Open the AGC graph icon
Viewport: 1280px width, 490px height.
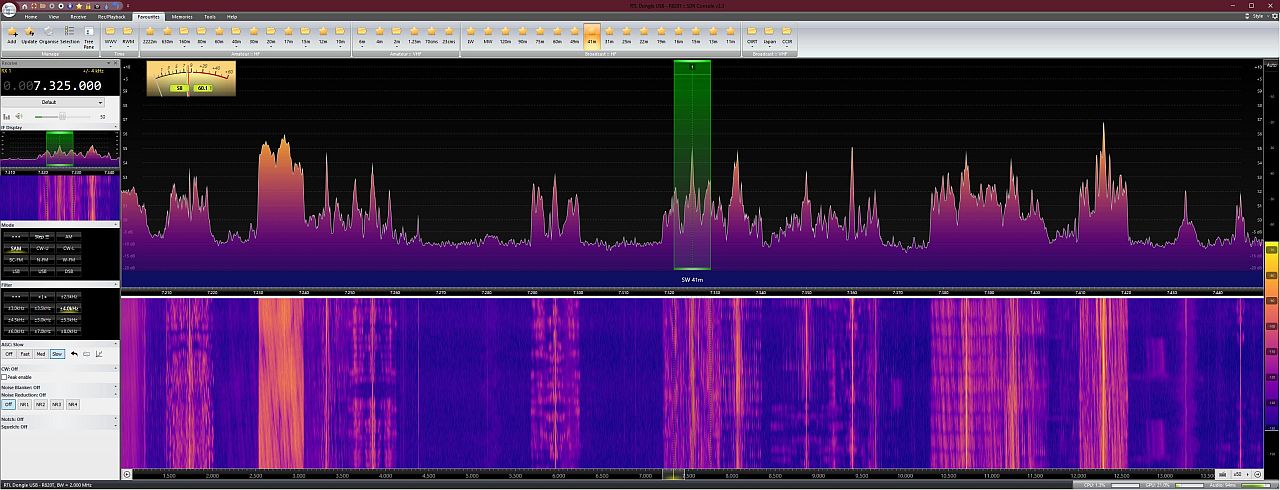(99, 354)
